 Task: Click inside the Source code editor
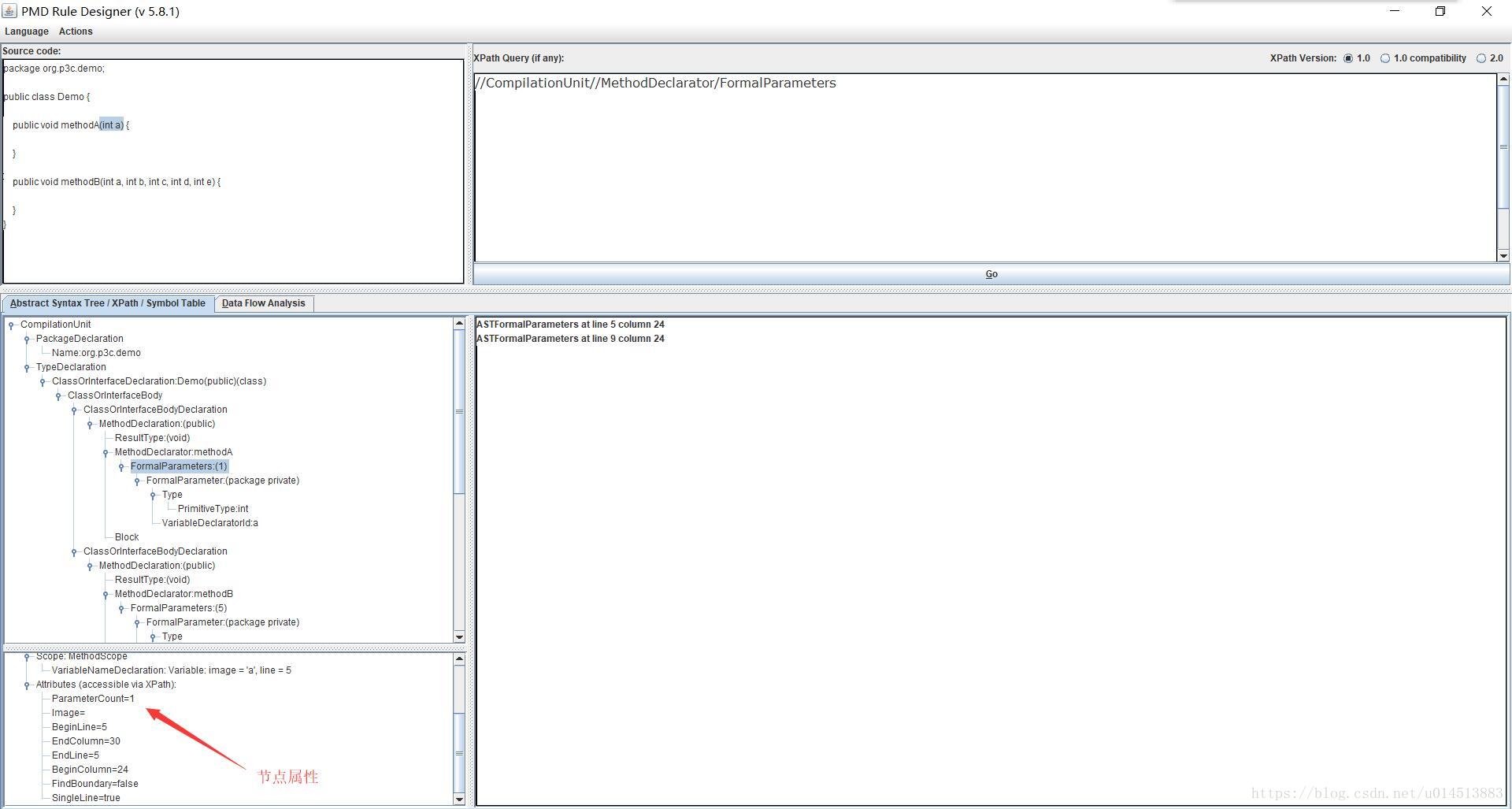tap(233, 171)
